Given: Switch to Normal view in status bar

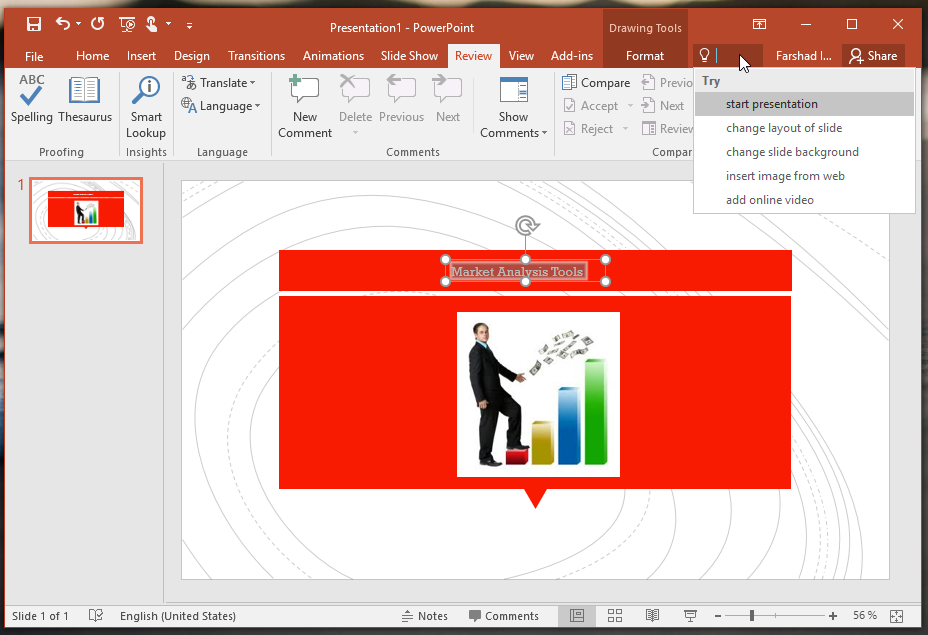Looking at the screenshot, I should [x=577, y=616].
